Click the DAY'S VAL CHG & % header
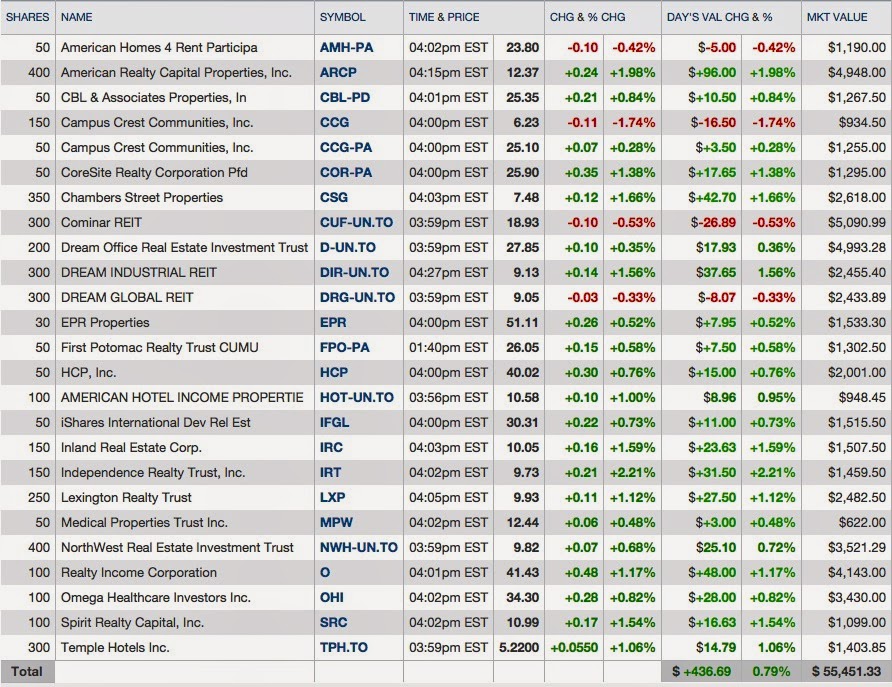Viewport: 892px width, 687px height. [720, 18]
